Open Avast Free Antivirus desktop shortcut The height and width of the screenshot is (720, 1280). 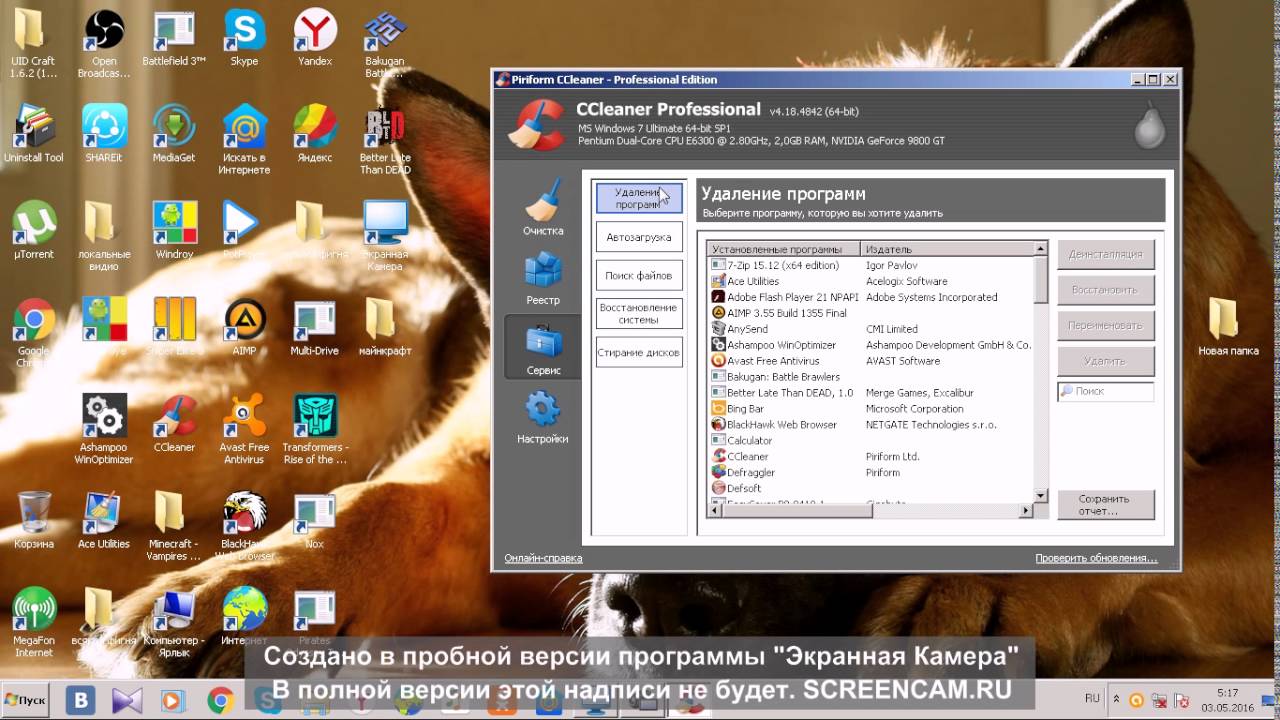click(x=244, y=428)
